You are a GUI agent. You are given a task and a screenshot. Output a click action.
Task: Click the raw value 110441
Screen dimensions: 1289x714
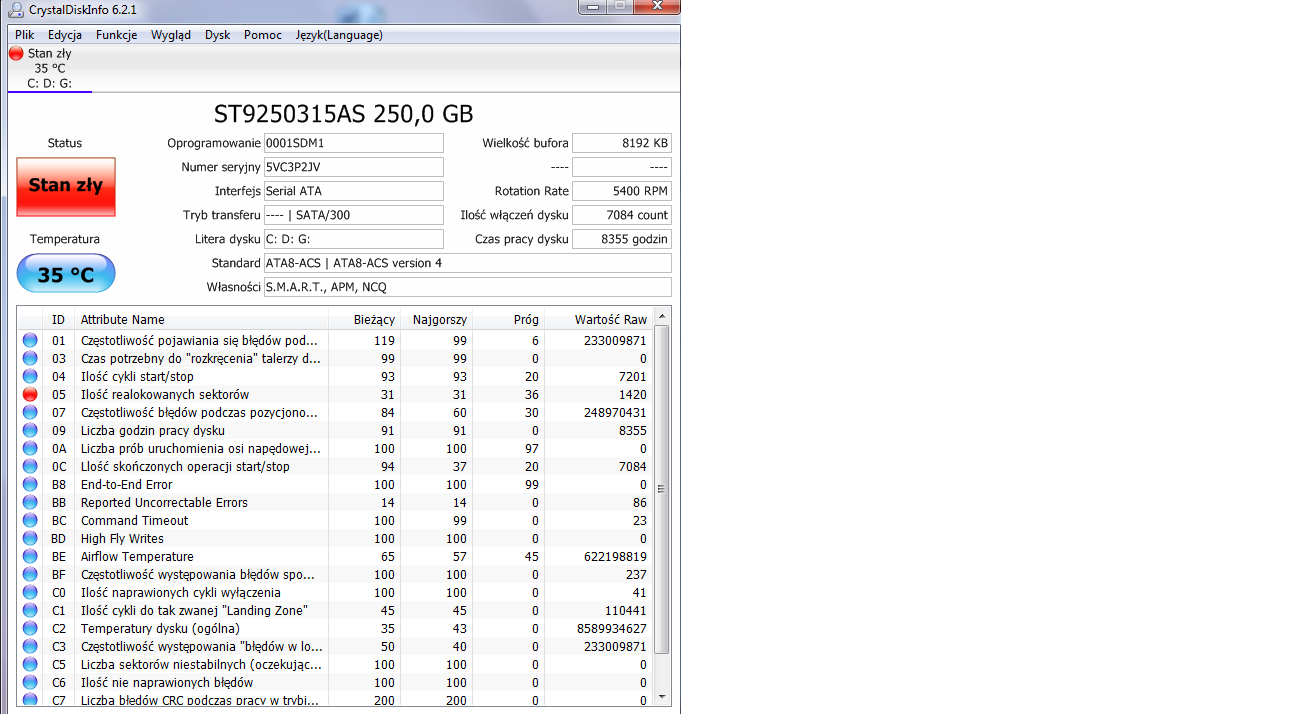coord(626,611)
